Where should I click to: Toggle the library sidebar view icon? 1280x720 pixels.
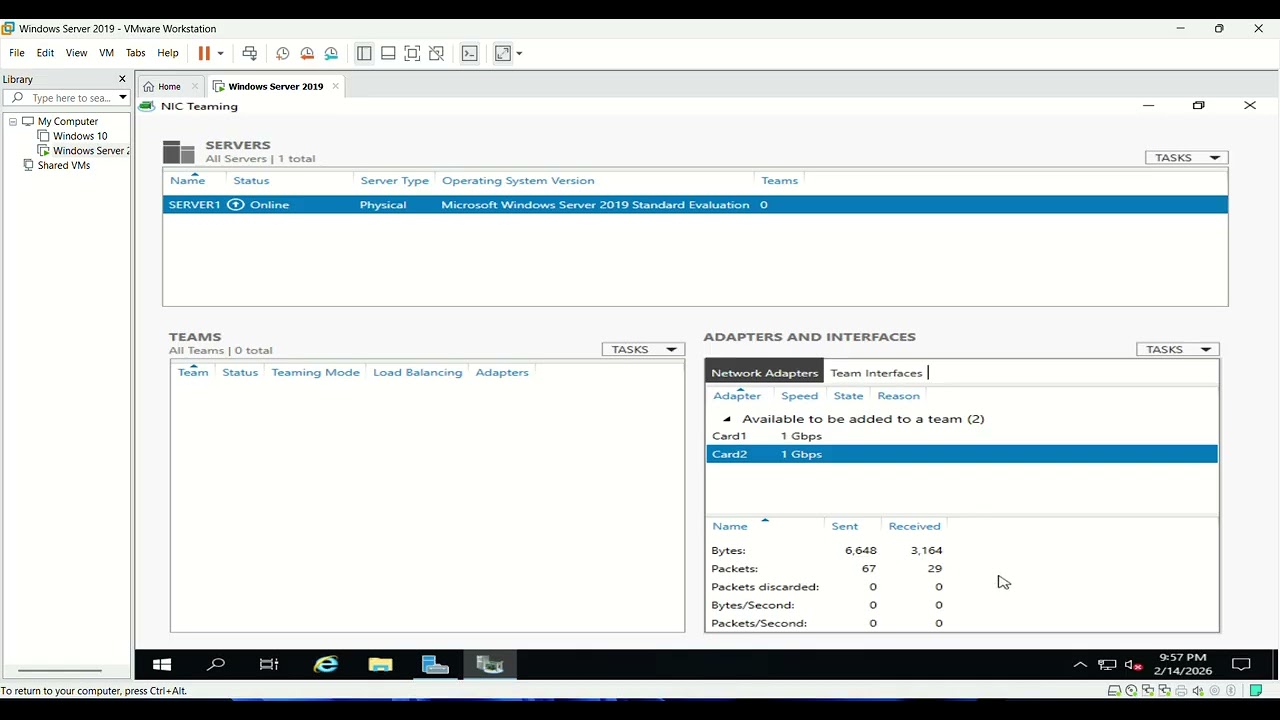pos(364,53)
